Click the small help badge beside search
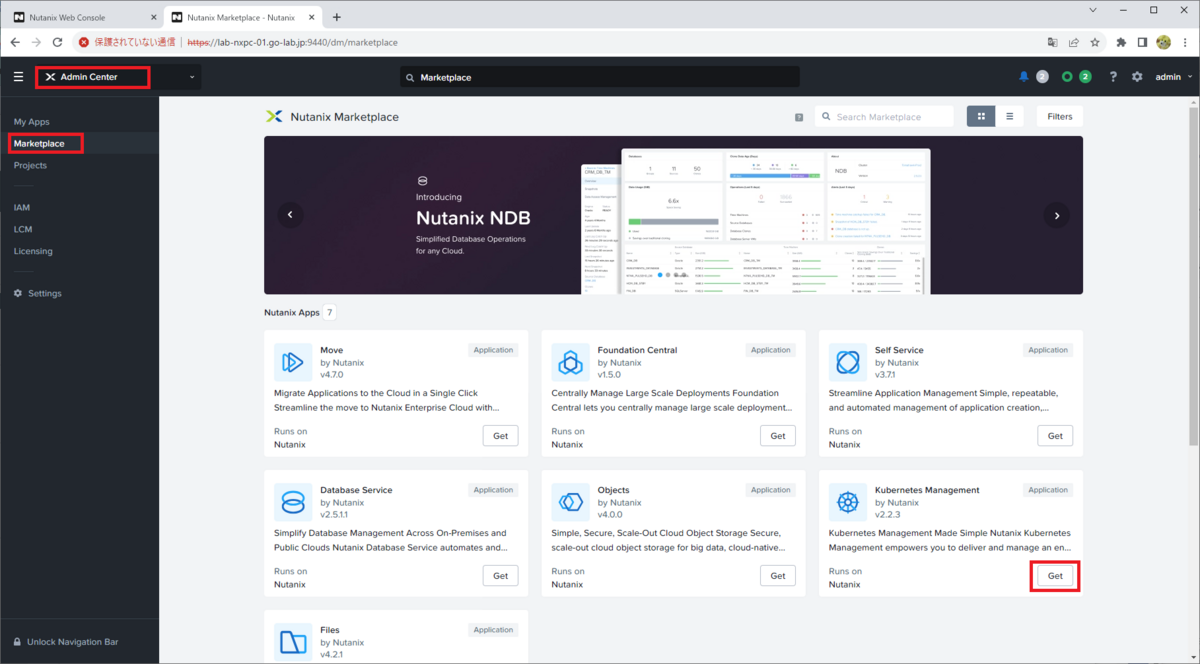Screen dimensions: 1200x664 [x=799, y=117]
